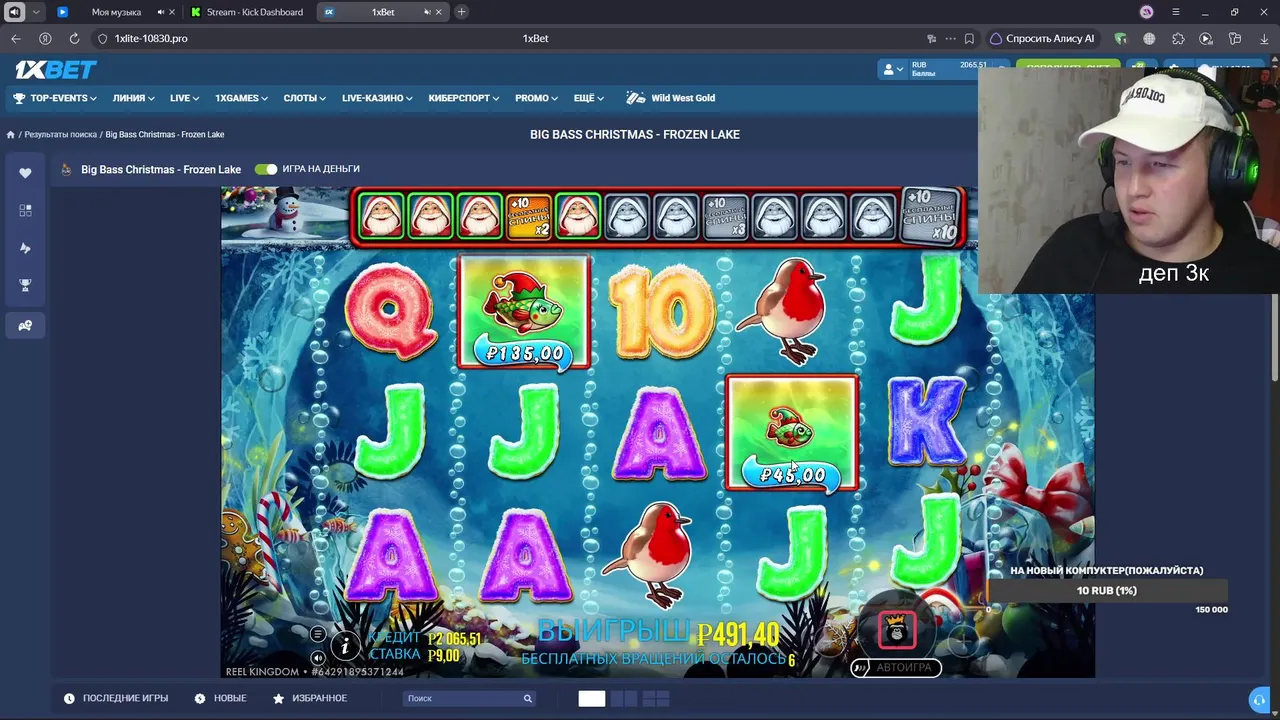Open the slot game hamburger menu

point(318,634)
